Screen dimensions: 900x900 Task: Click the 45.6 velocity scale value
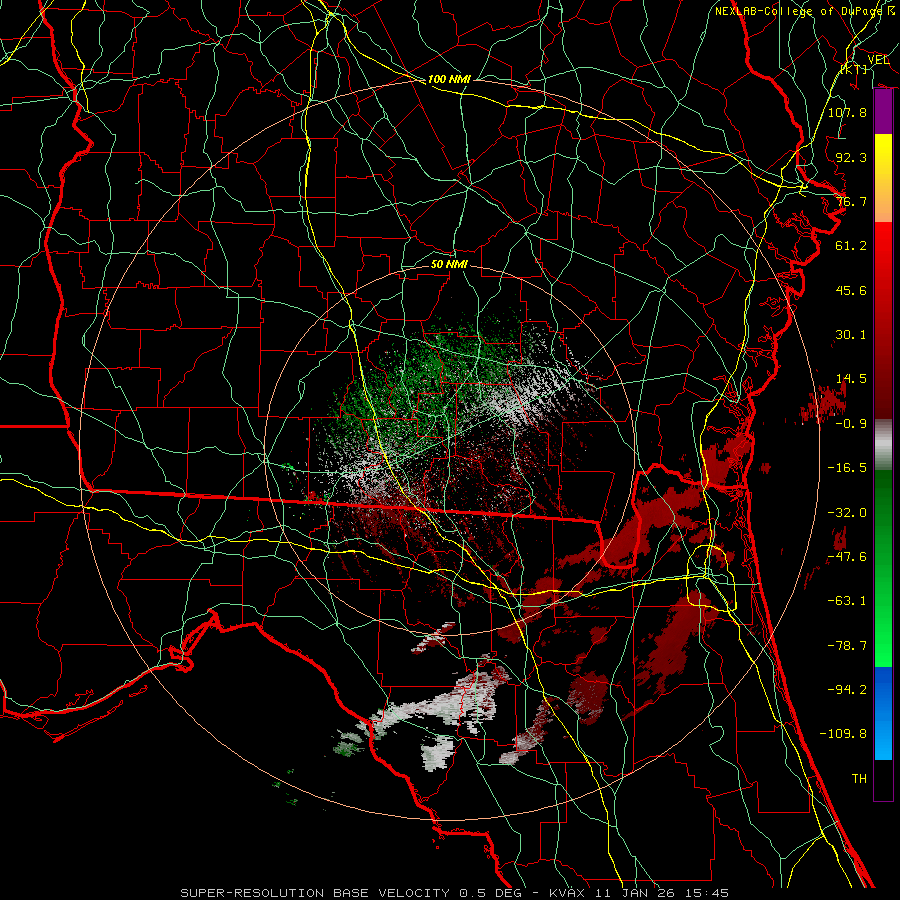[851, 290]
